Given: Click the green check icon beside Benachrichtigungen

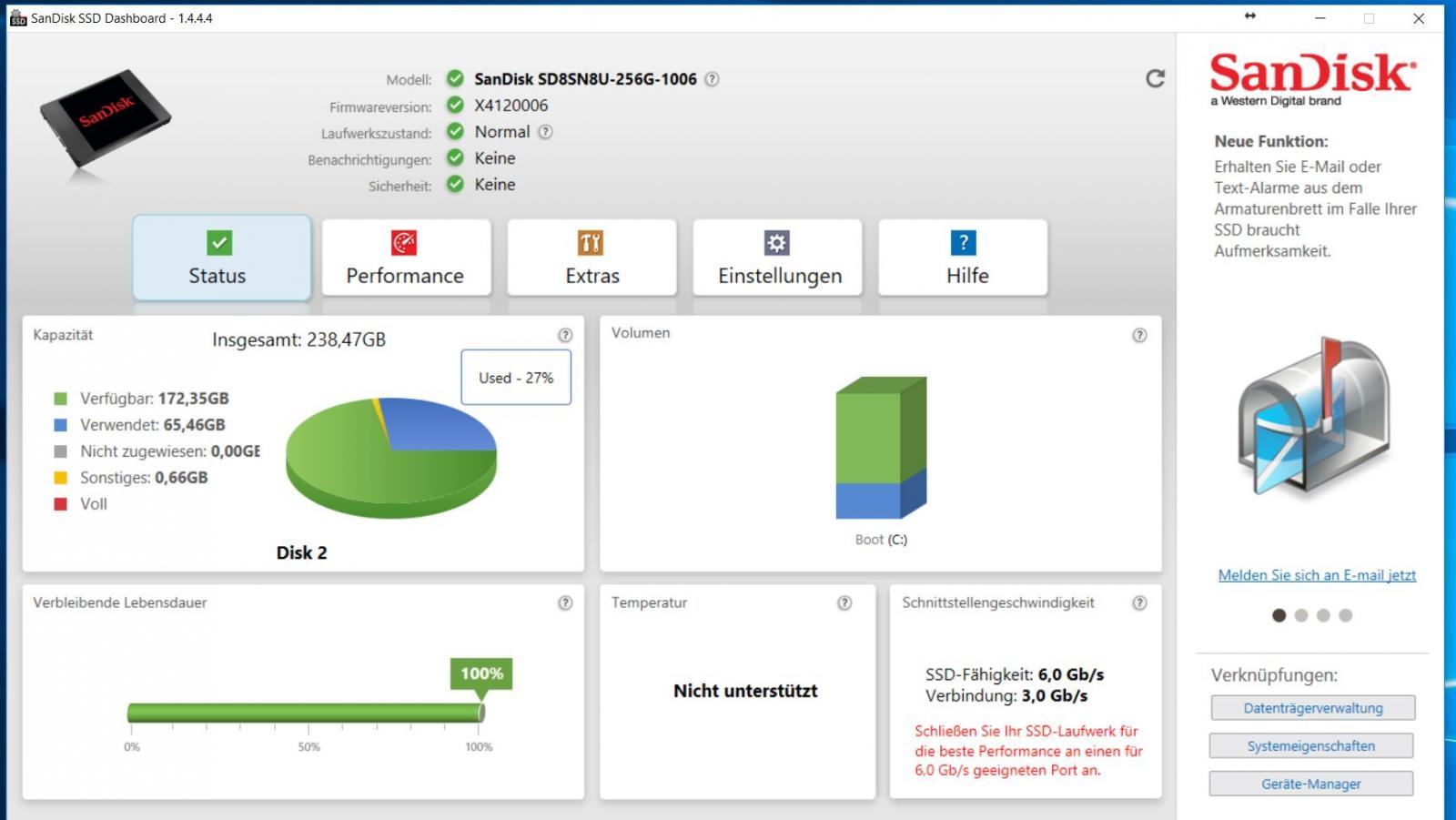Looking at the screenshot, I should [x=455, y=158].
